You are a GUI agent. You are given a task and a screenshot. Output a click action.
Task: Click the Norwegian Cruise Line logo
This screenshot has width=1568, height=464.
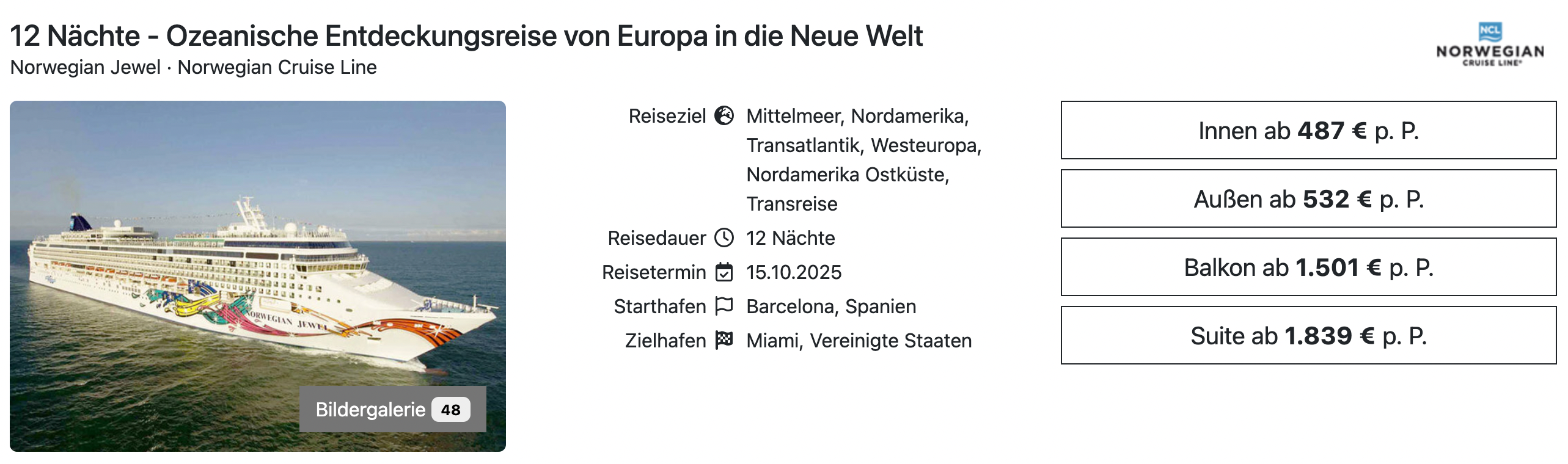[1490, 45]
